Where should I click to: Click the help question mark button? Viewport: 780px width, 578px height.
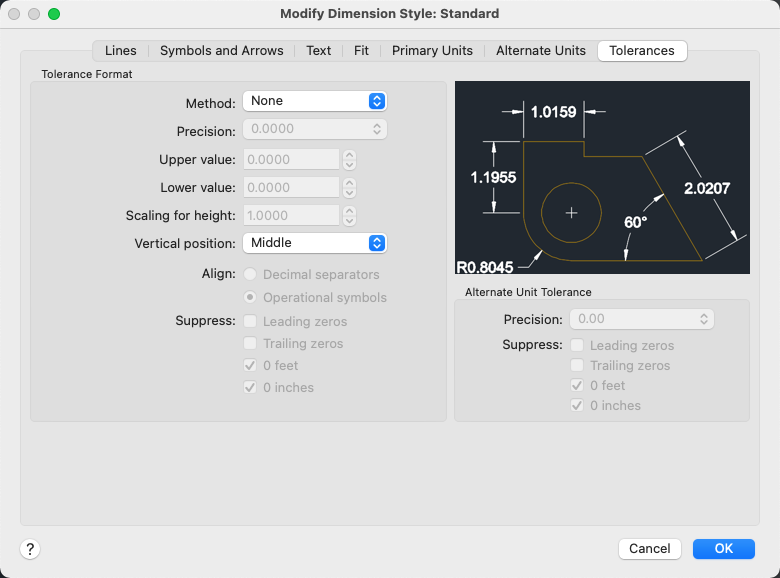[30, 548]
